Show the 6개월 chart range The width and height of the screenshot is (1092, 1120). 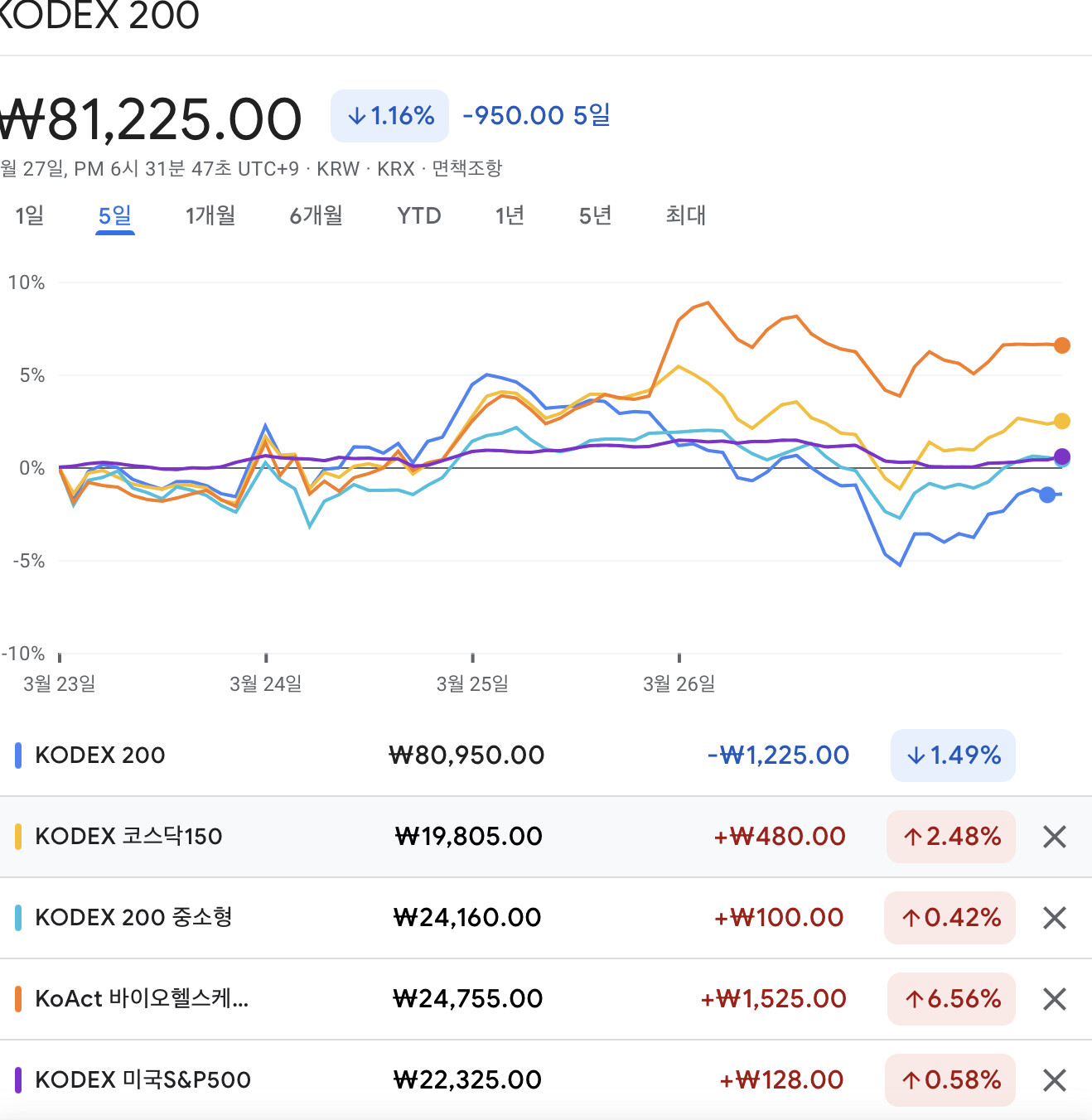[x=316, y=216]
